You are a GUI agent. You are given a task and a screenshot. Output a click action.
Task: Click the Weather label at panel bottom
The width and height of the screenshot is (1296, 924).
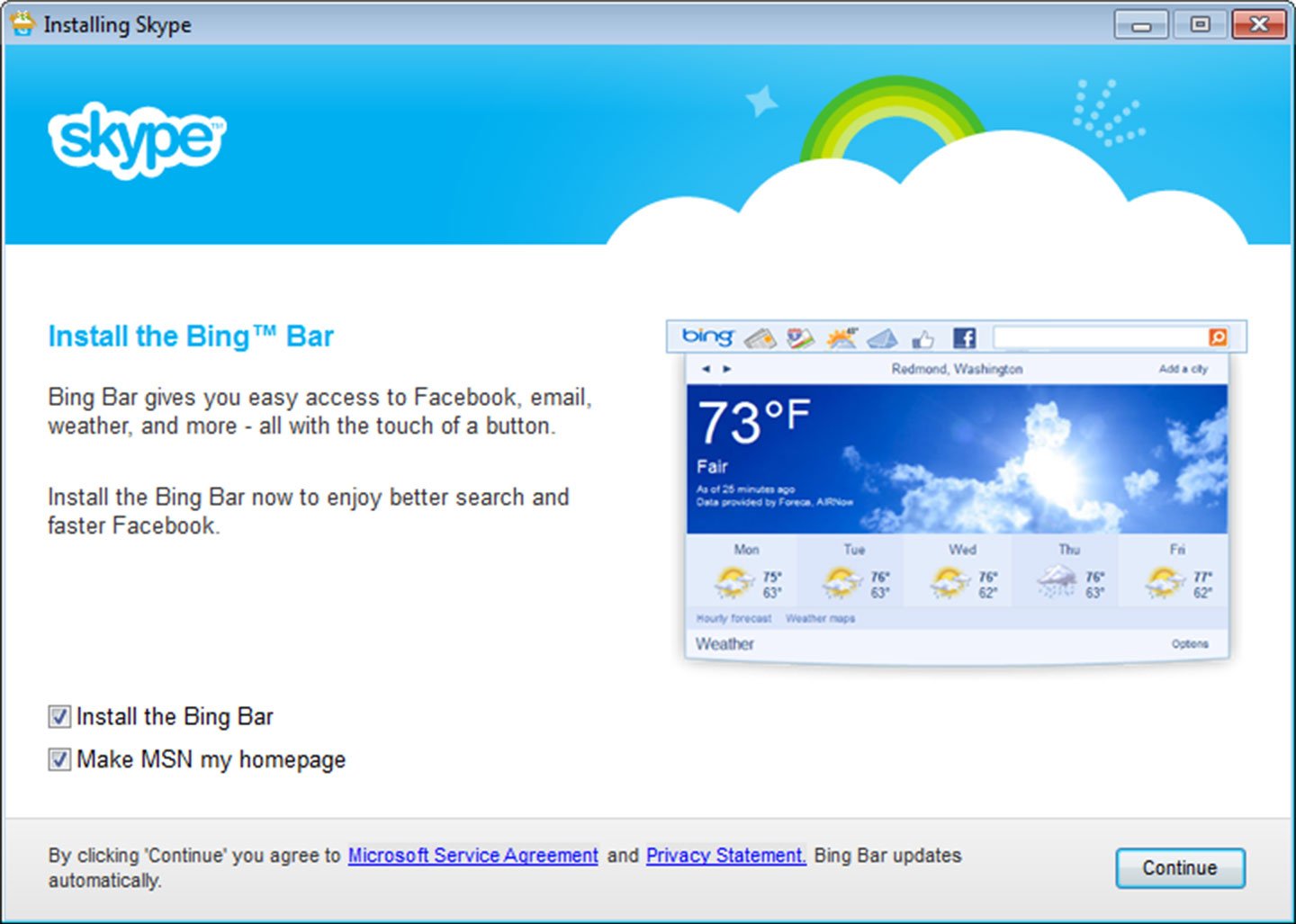click(724, 644)
